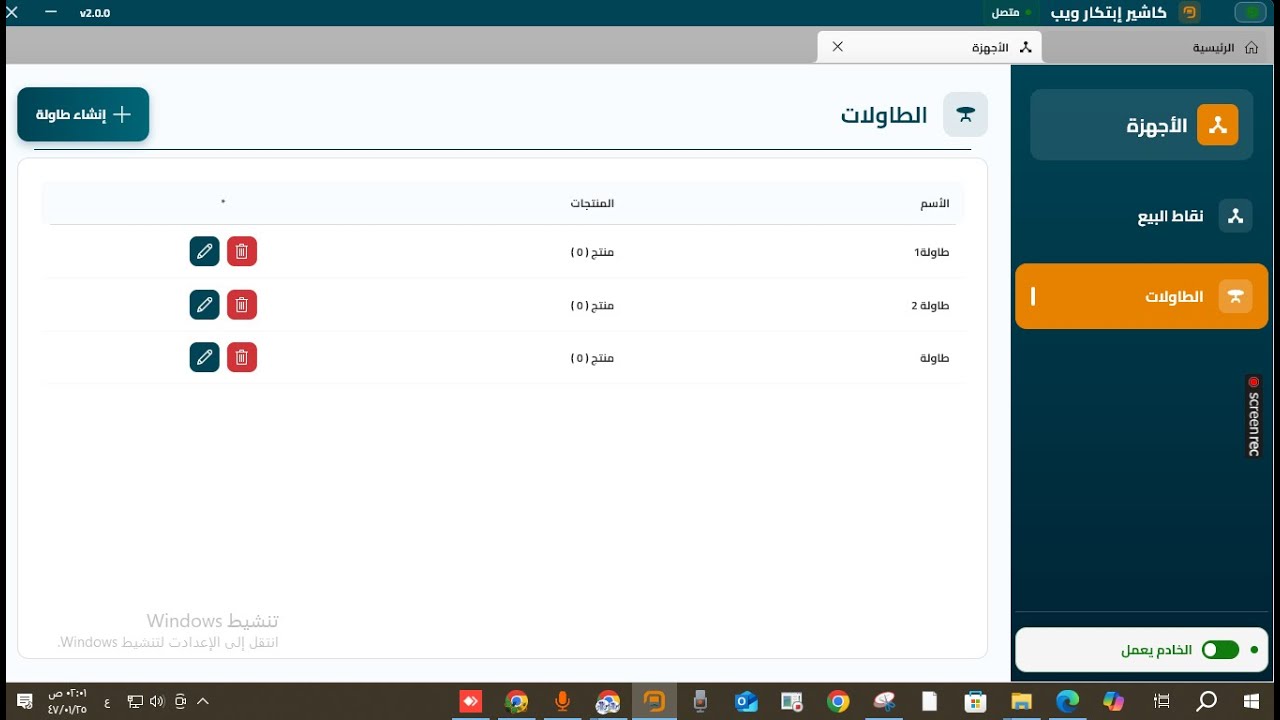The height and width of the screenshot is (720, 1280).
Task: Click the home icon on الرئيسية tab
Action: pos(1251,47)
